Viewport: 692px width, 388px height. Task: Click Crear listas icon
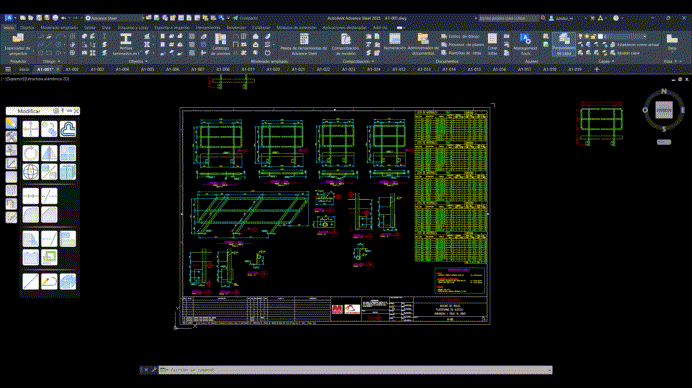[493, 44]
